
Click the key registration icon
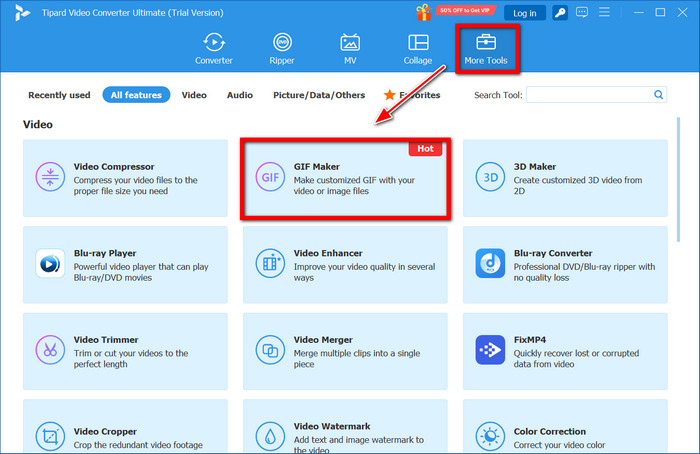pos(561,13)
